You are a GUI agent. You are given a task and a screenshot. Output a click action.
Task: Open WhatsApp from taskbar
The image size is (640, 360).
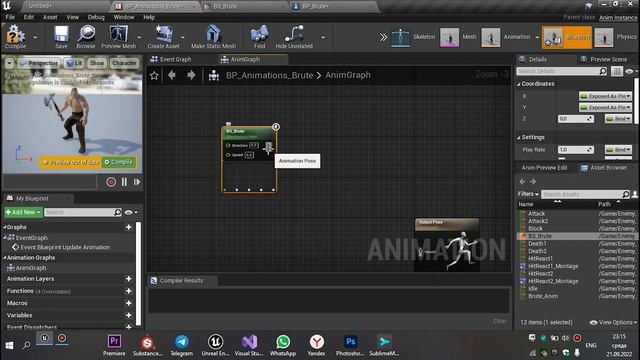[283, 345]
